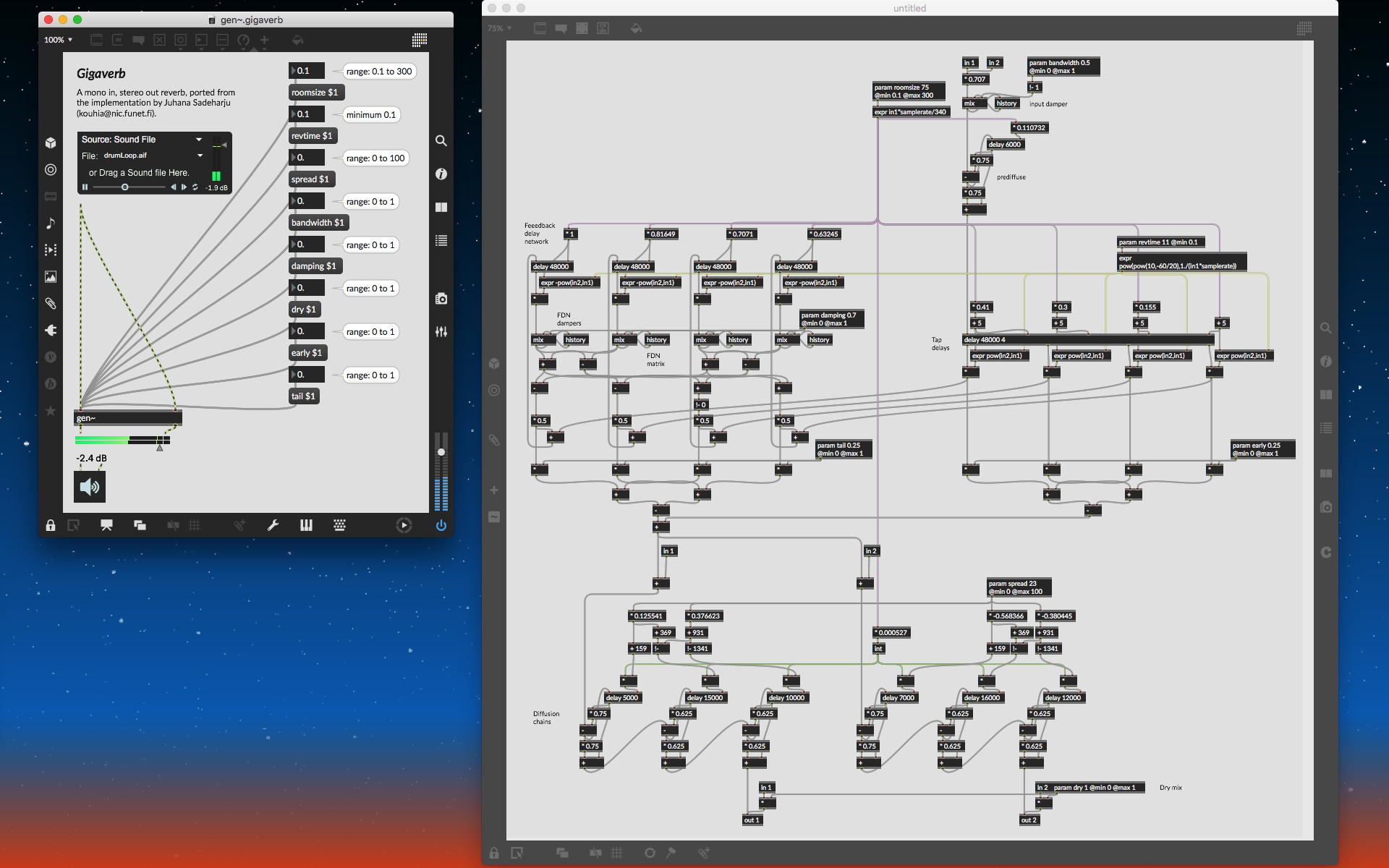1389x868 pixels.
Task: Click the 'tail $1' message box
Action: tap(304, 396)
